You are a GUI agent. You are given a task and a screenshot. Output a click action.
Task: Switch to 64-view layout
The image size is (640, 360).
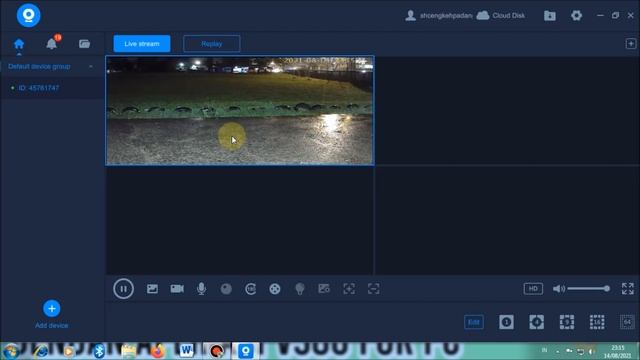point(627,322)
